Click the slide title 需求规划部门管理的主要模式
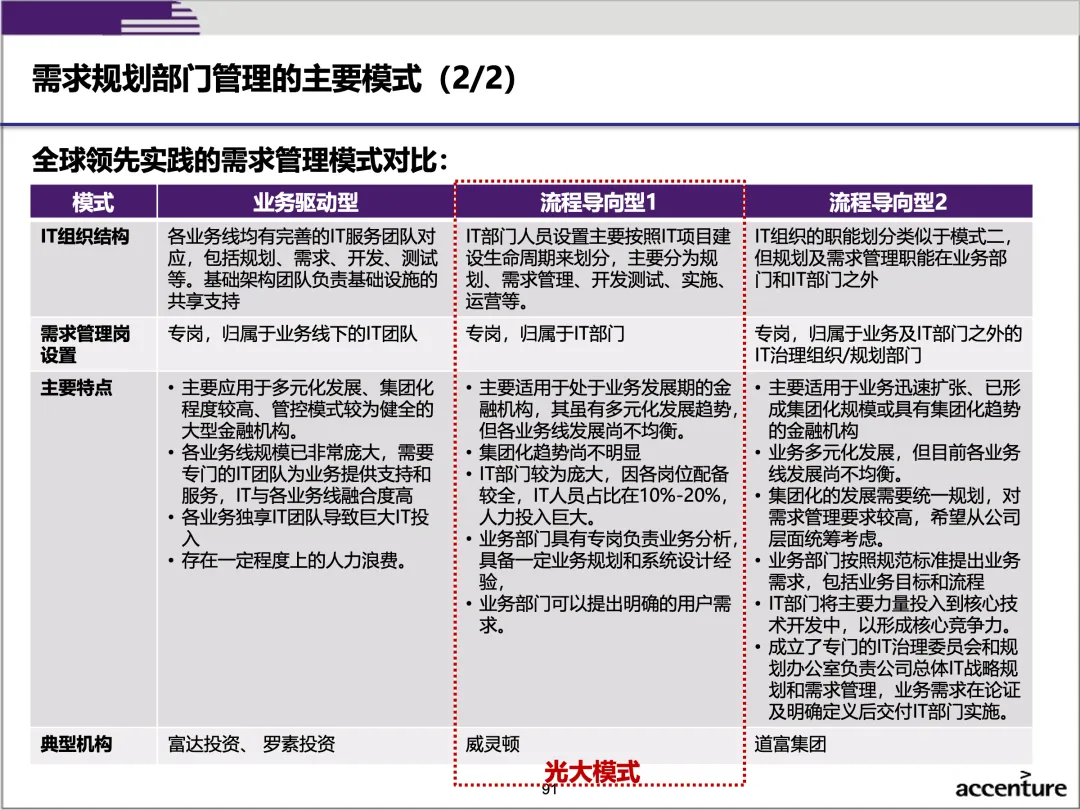Image resolution: width=1080 pixels, height=810 pixels. pos(273,78)
